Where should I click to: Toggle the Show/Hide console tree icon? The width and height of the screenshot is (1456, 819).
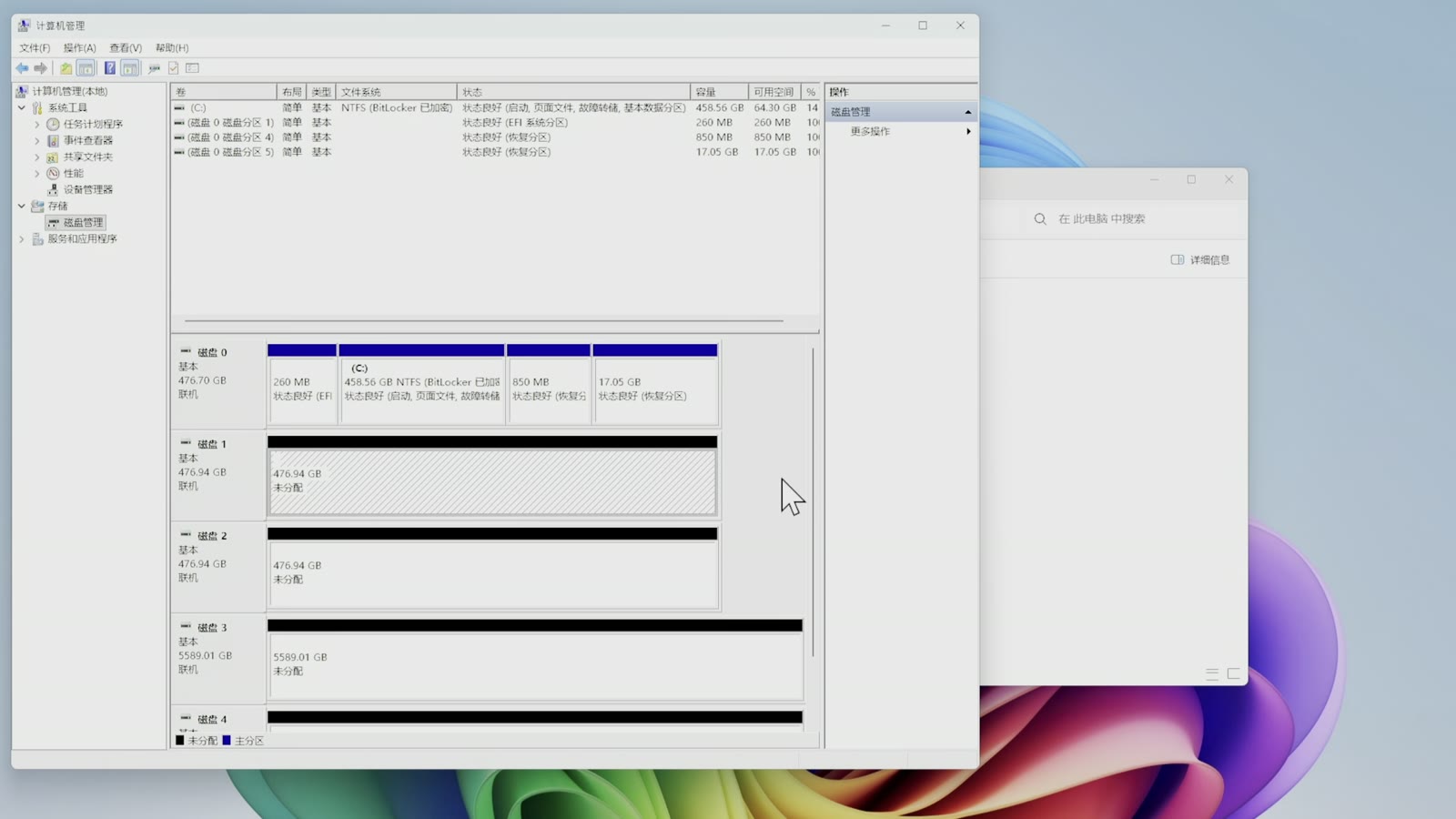coord(86,68)
